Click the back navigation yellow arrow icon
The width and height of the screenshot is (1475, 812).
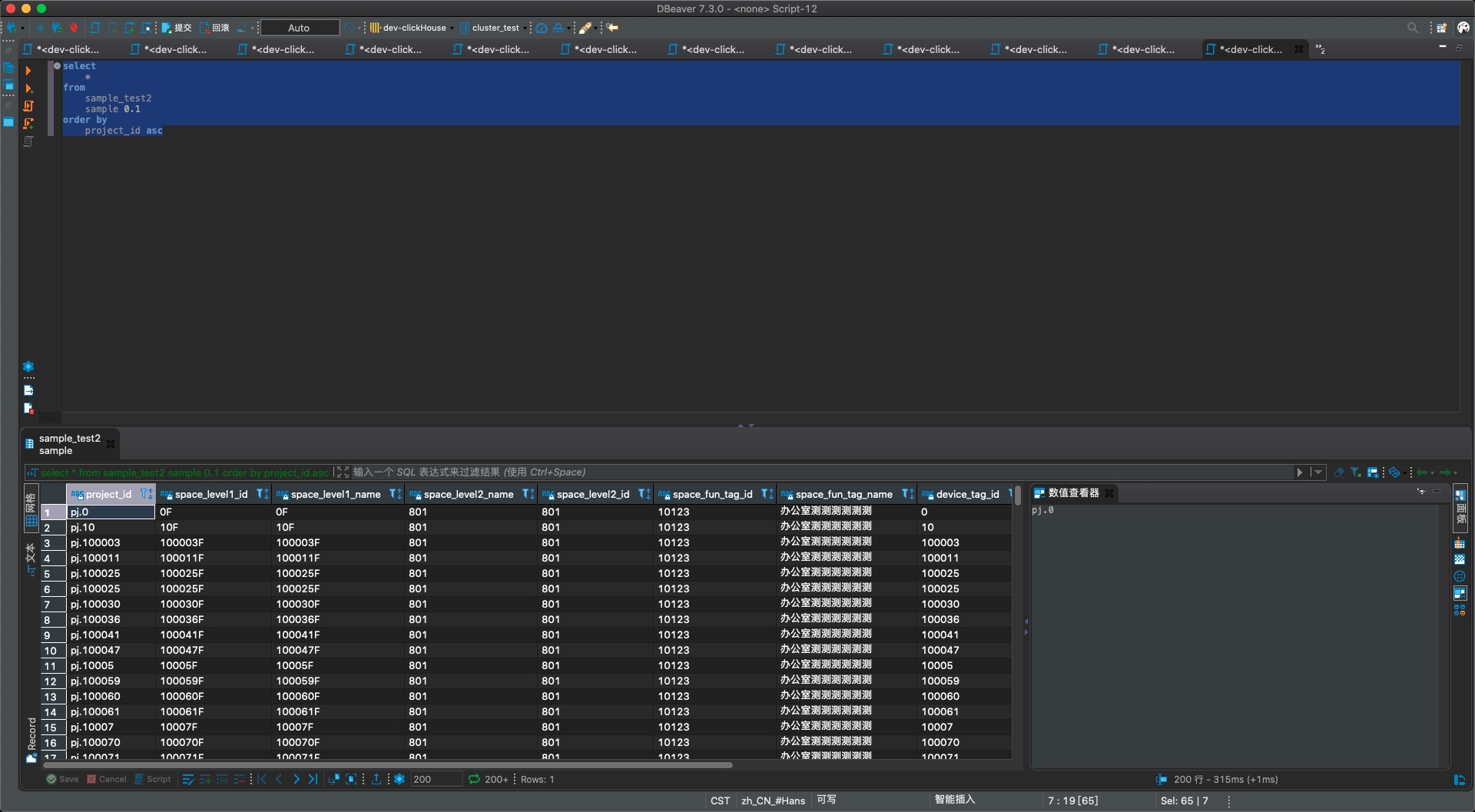coord(612,28)
